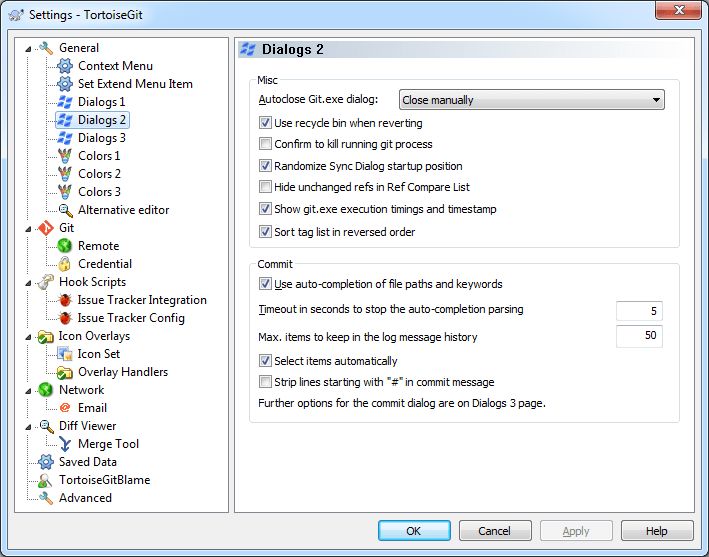The height and width of the screenshot is (557, 709).
Task: Click the Diff Viewer magnifier icon
Action: click(x=46, y=426)
